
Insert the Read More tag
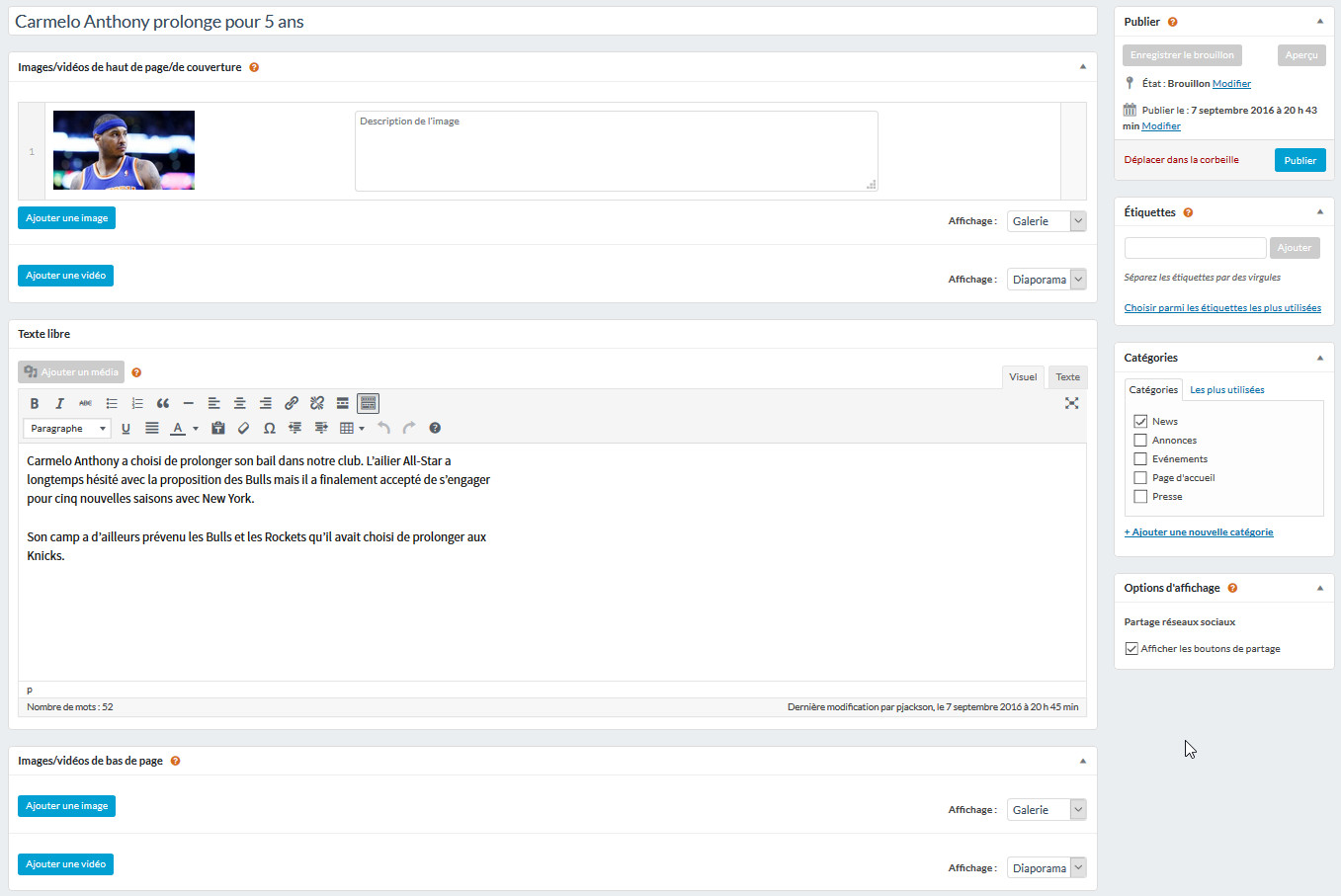[x=343, y=403]
